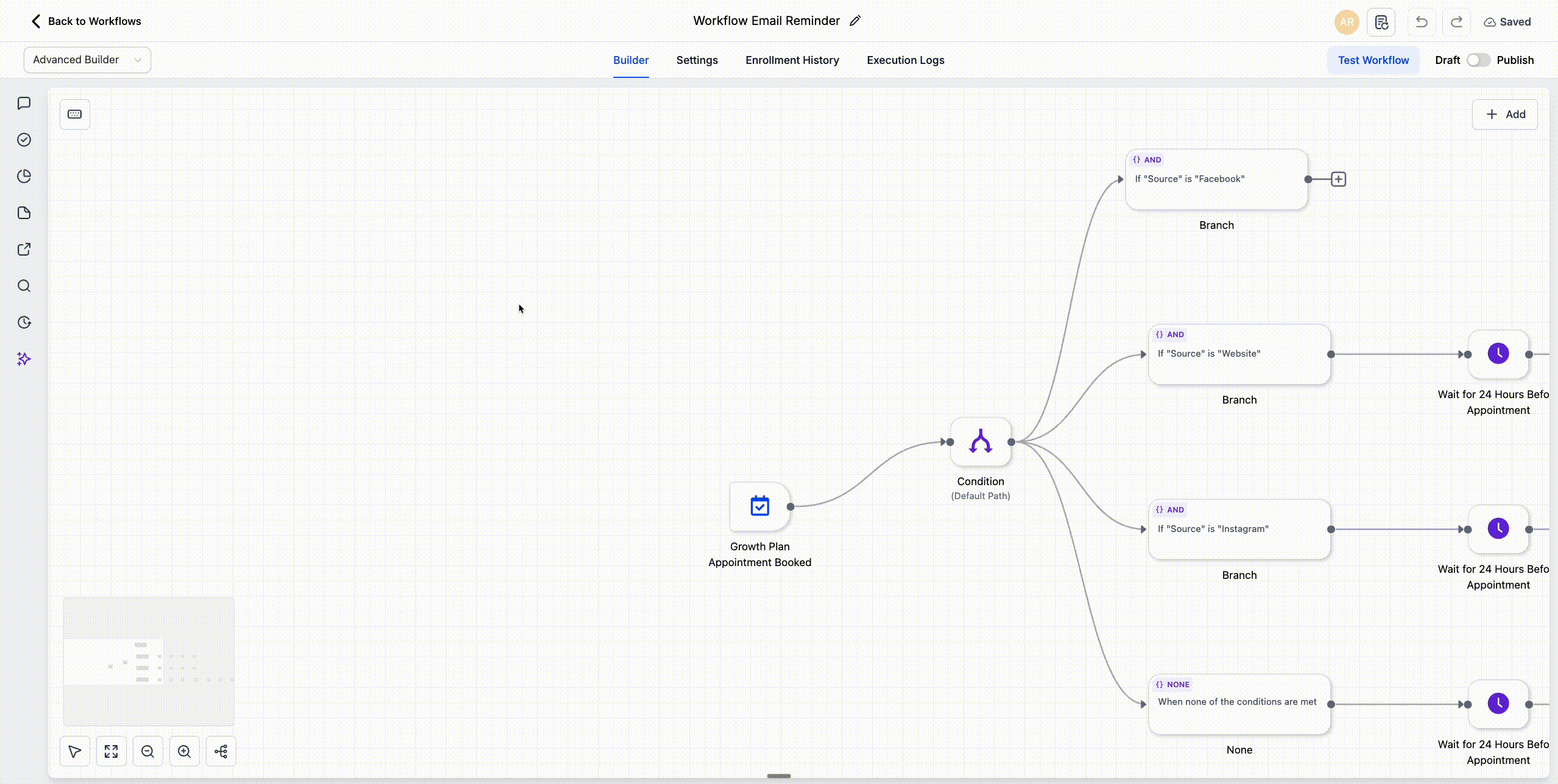Switch to the Settings tab
This screenshot has width=1558, height=784.
tap(697, 60)
